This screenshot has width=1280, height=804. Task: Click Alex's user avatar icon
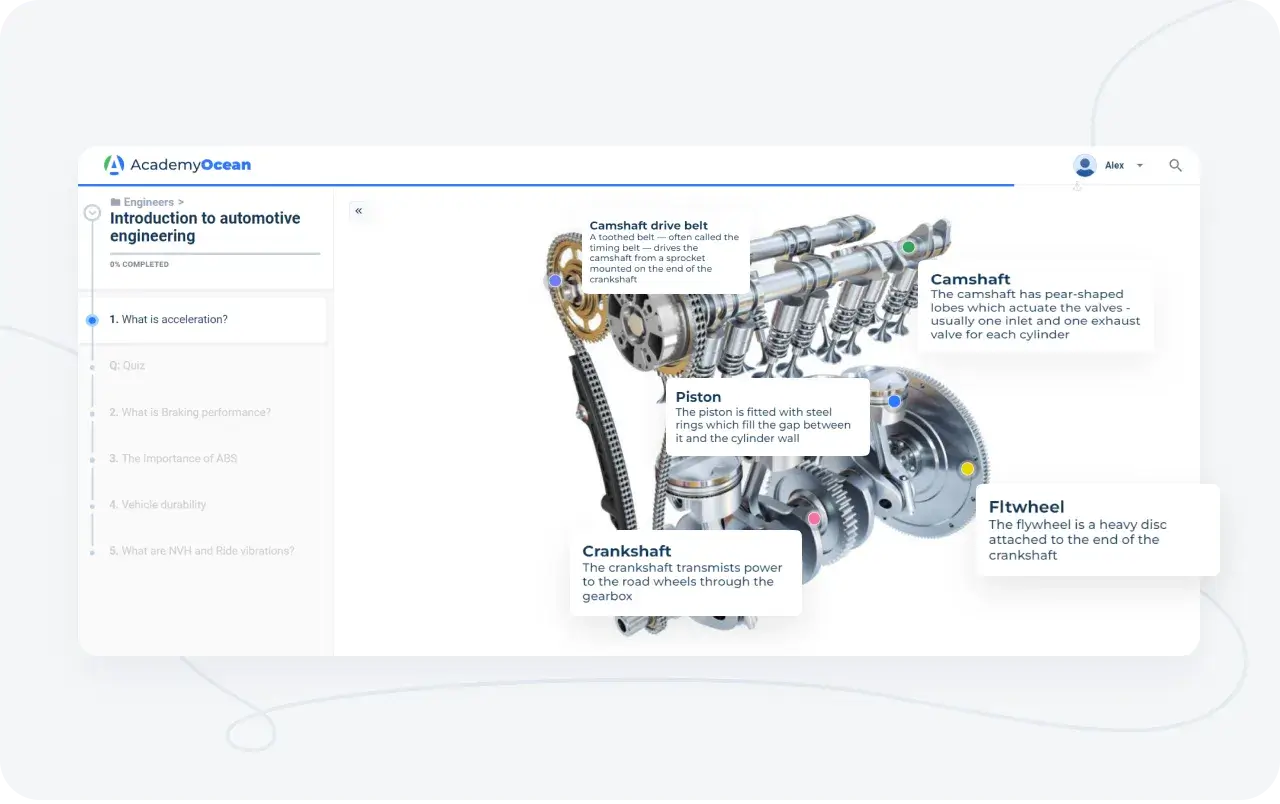tap(1084, 165)
